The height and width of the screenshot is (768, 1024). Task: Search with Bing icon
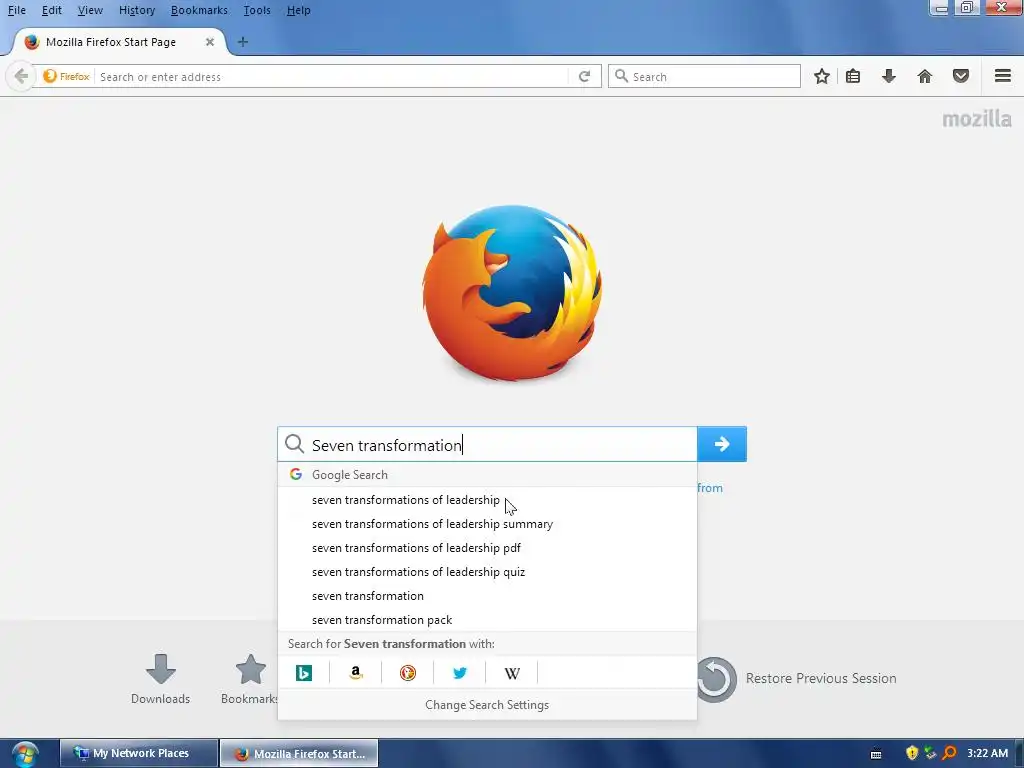304,673
